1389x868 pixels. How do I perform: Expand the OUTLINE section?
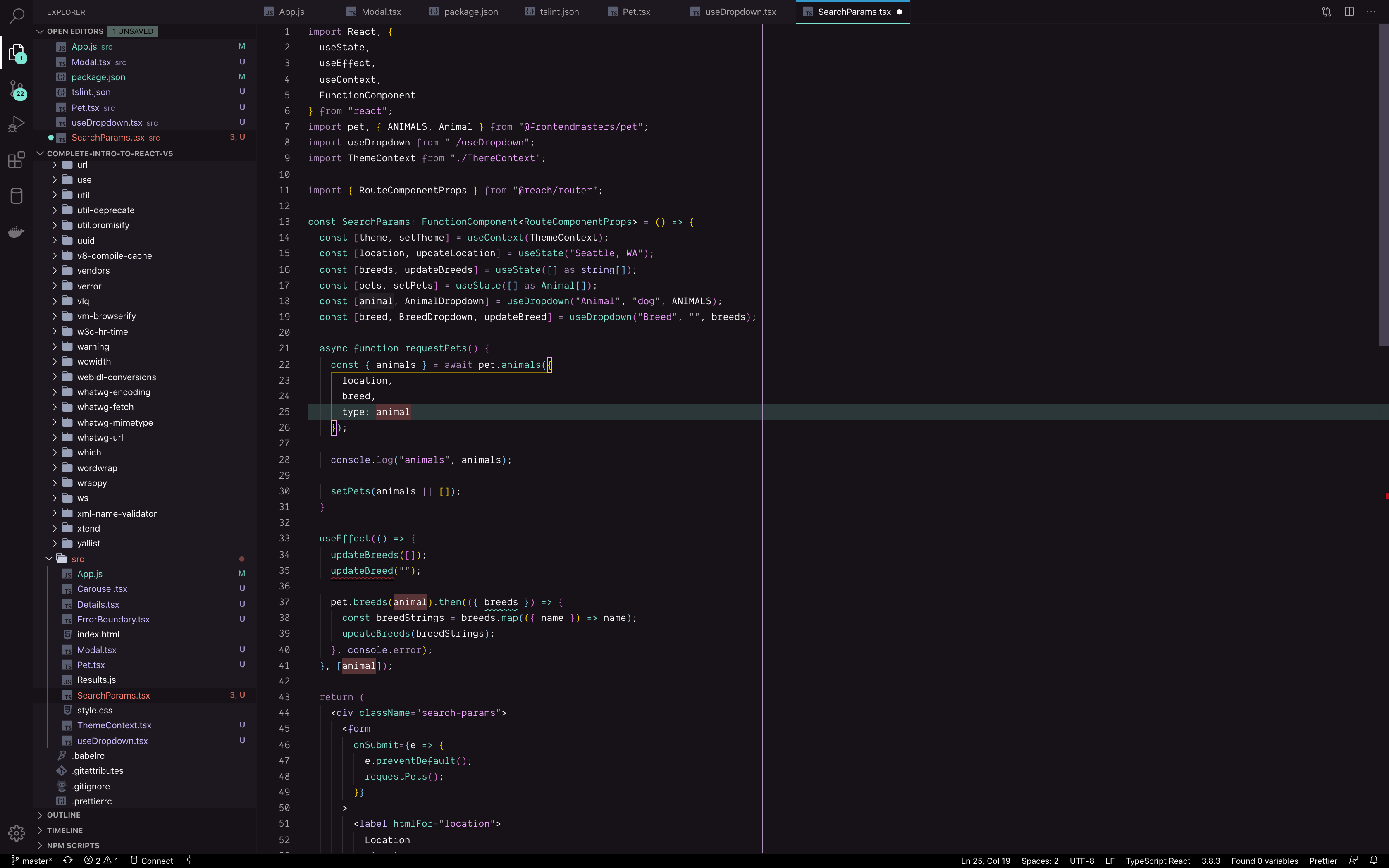63,815
